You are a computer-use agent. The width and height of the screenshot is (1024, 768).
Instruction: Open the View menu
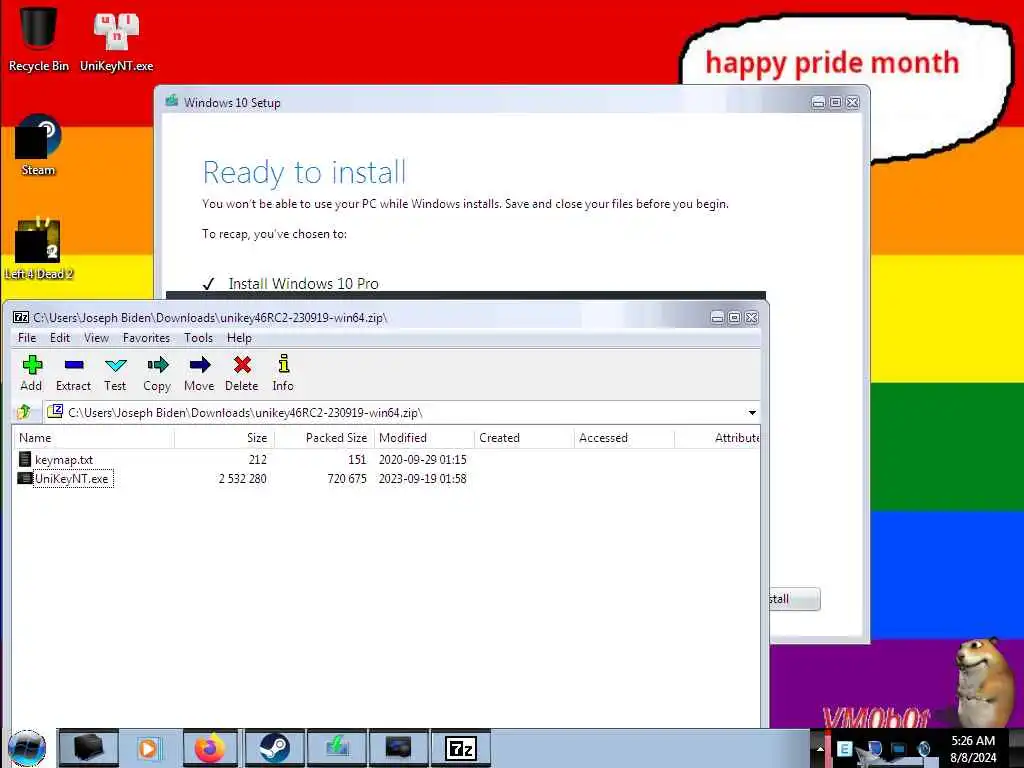click(x=96, y=338)
